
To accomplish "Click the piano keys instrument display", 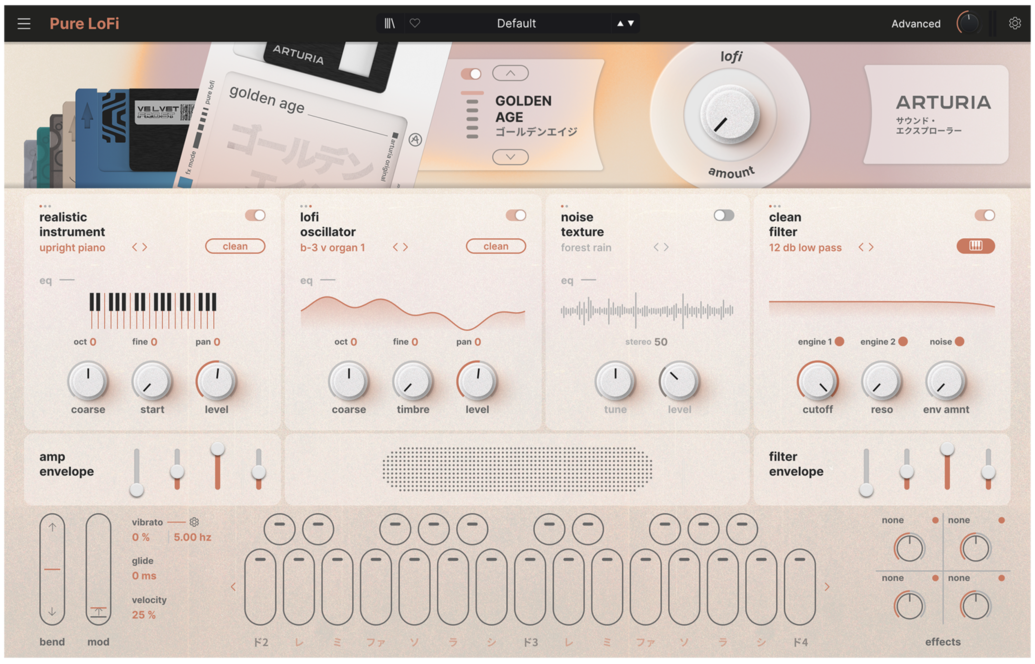I will tap(152, 311).
